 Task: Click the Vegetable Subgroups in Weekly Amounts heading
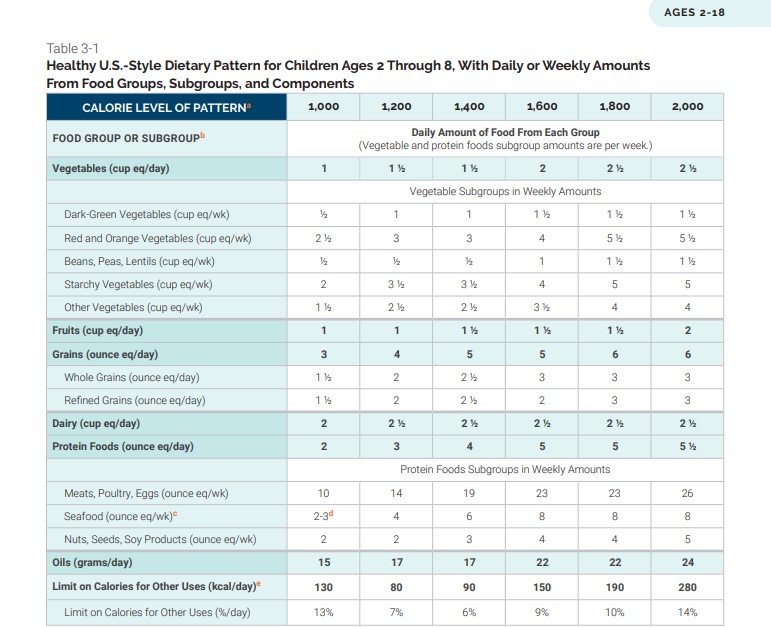(505, 191)
